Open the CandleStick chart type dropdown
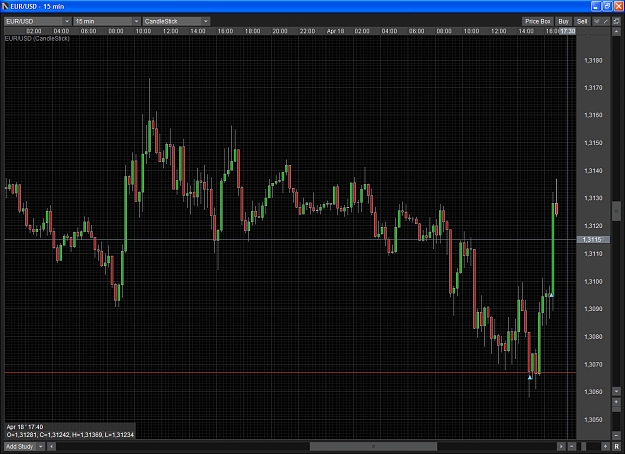The width and height of the screenshot is (625, 454). click(176, 22)
